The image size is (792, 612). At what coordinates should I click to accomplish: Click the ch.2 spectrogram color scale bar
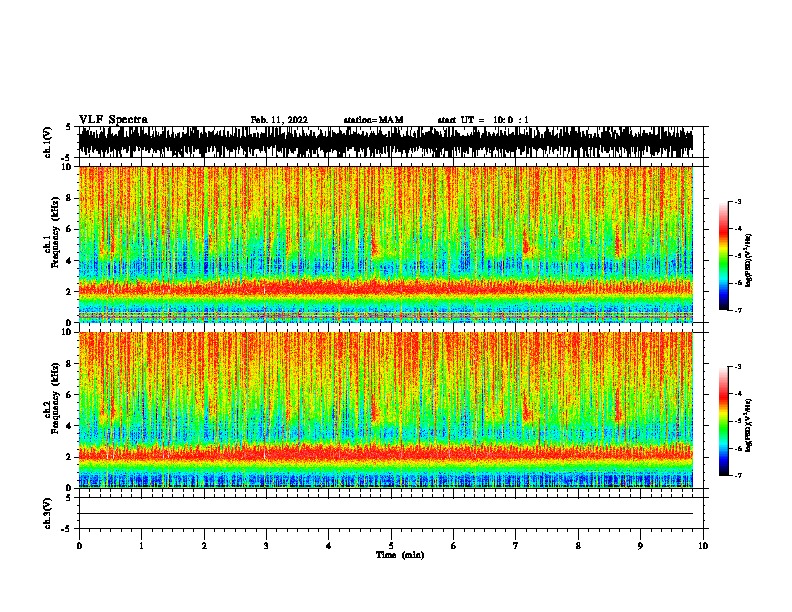click(724, 421)
